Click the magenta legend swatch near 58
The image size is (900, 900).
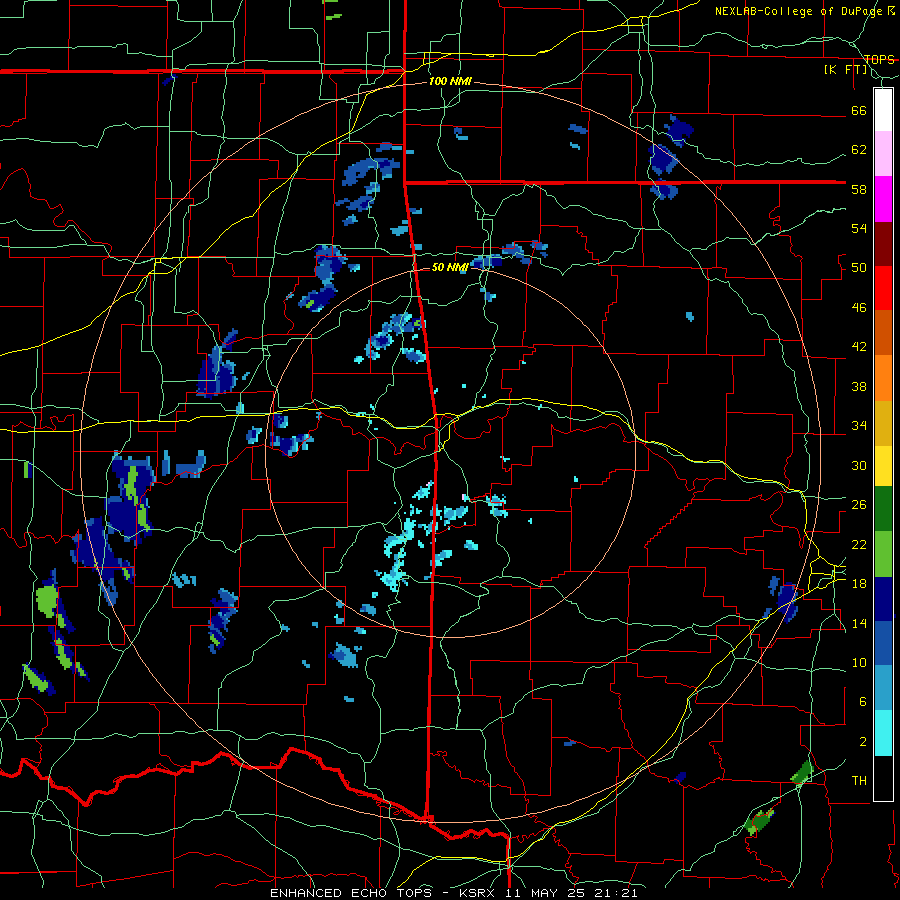coord(883,199)
